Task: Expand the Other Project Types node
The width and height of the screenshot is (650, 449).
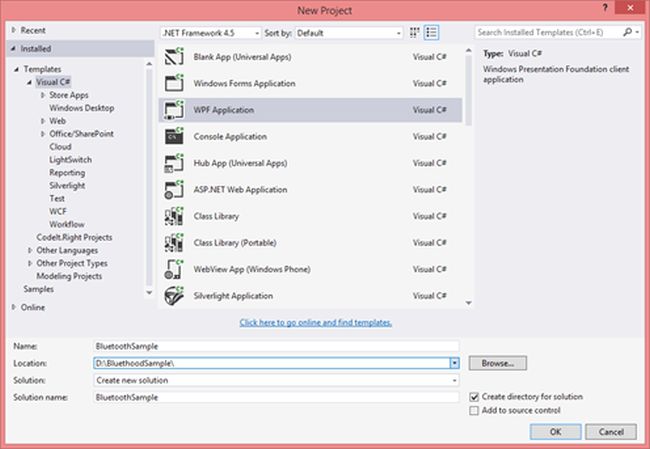Action: [30, 263]
